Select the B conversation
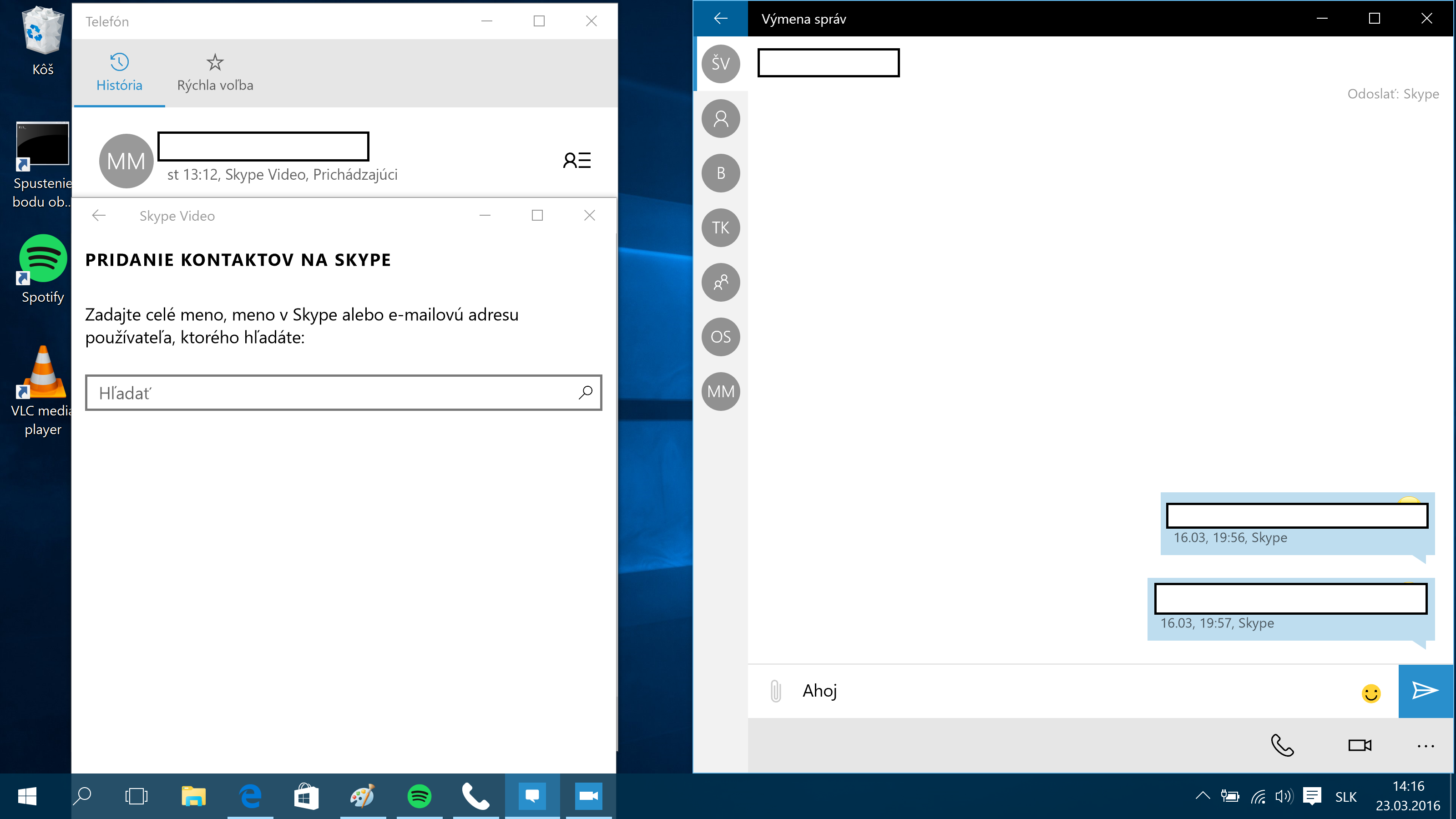 point(721,173)
